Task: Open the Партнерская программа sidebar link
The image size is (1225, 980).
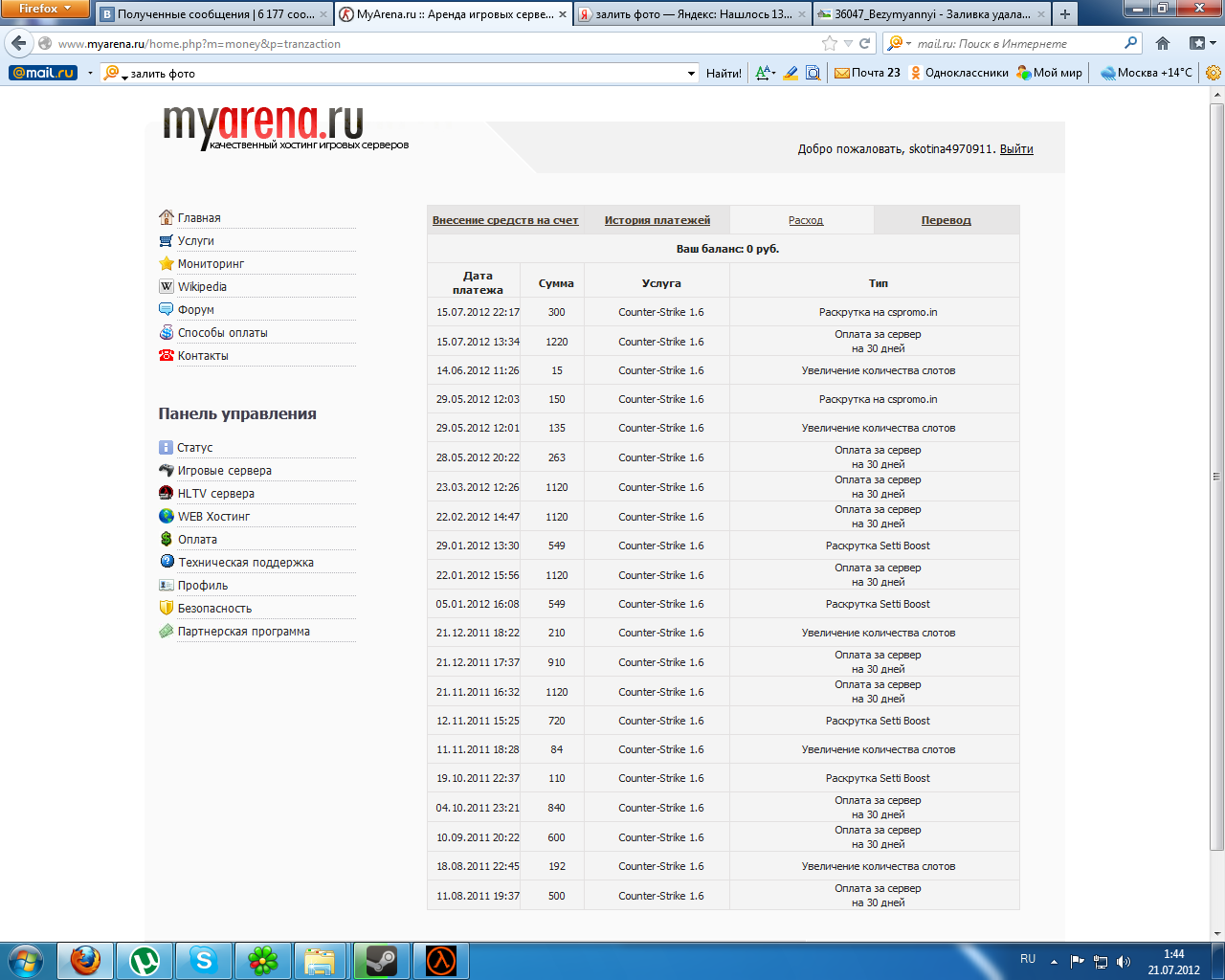Action: [x=243, y=632]
